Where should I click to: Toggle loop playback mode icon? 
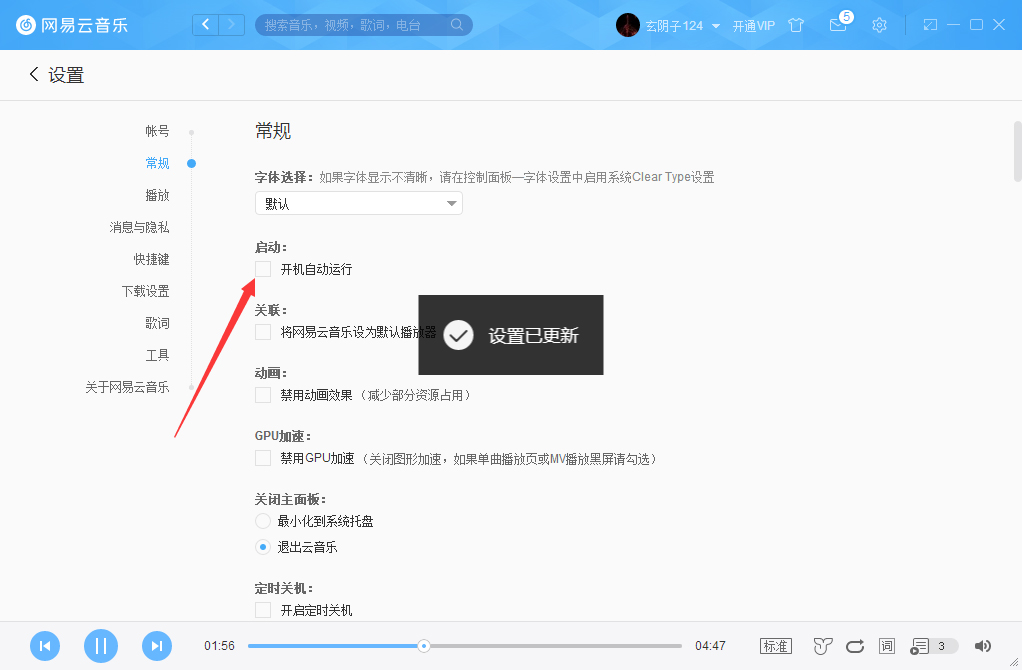click(855, 646)
